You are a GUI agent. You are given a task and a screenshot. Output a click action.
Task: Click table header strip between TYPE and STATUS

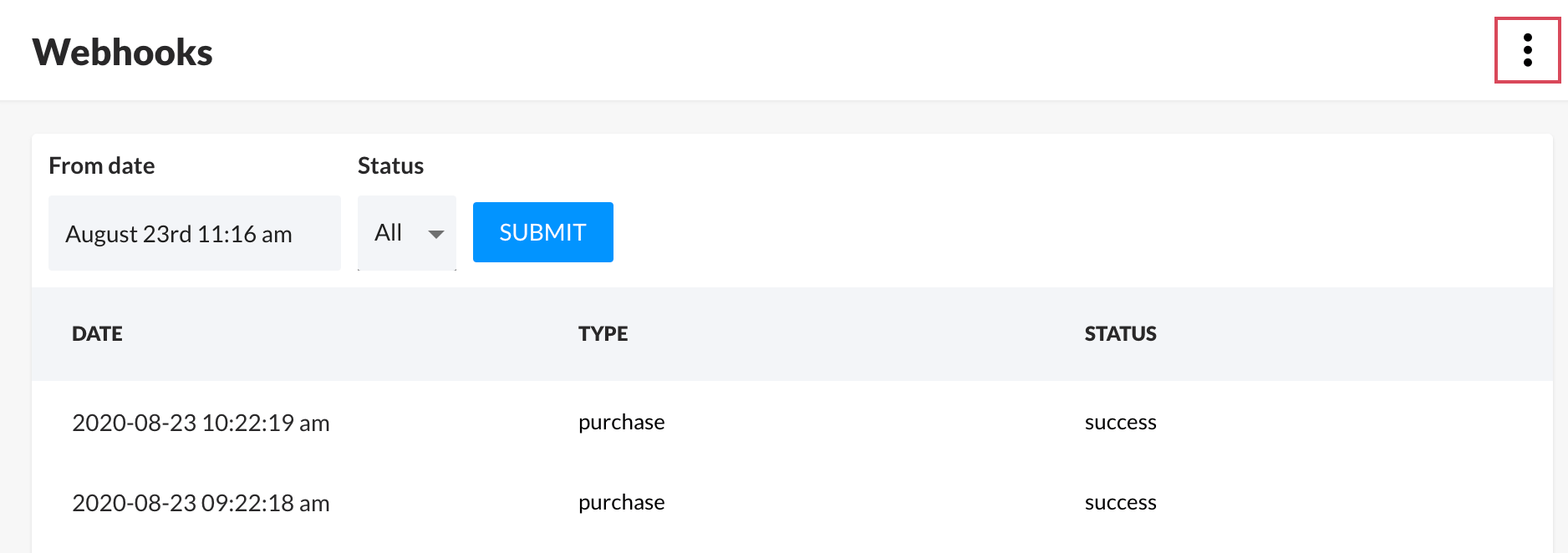coord(853,334)
